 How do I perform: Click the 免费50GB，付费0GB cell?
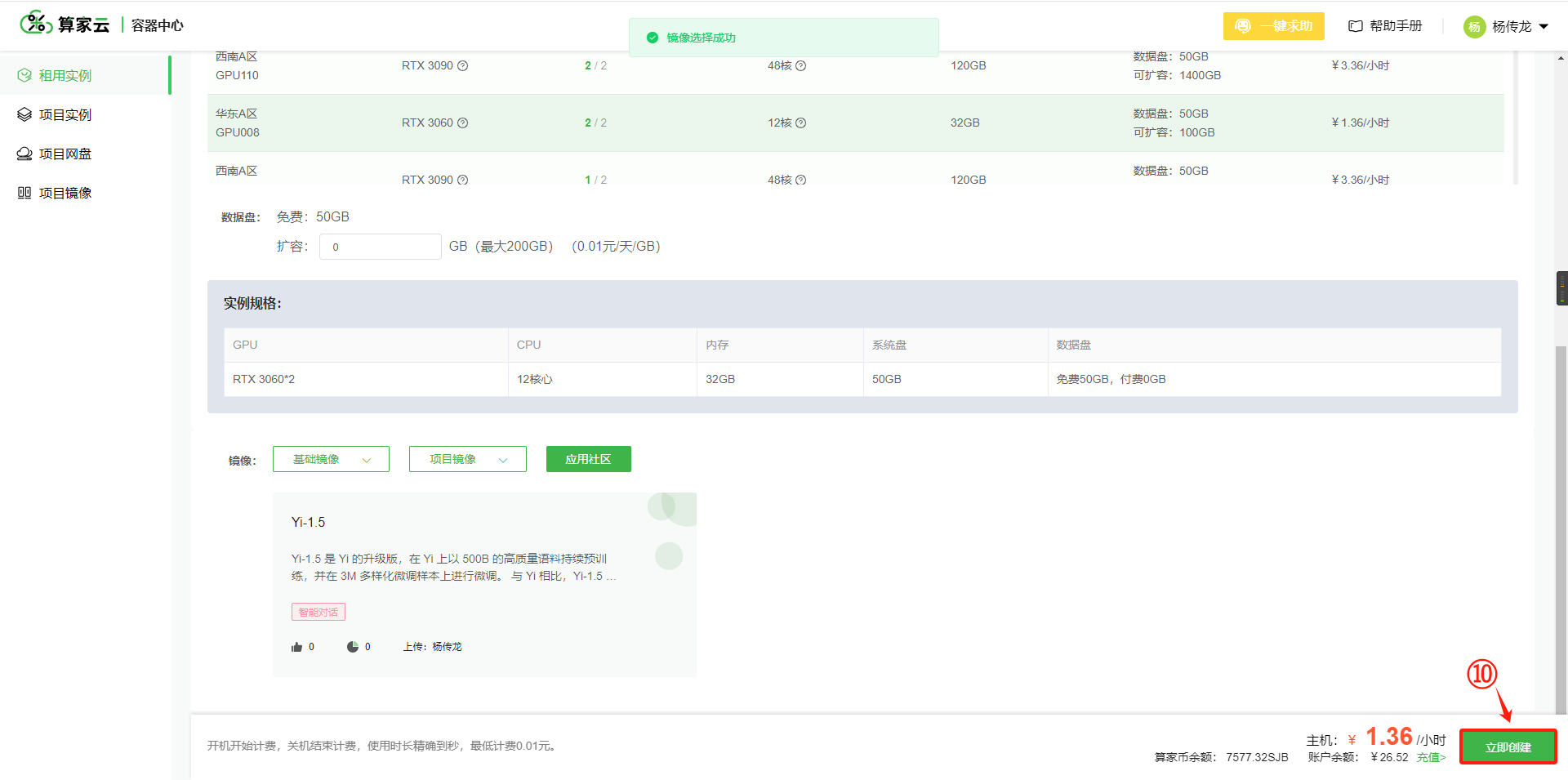pos(1274,379)
